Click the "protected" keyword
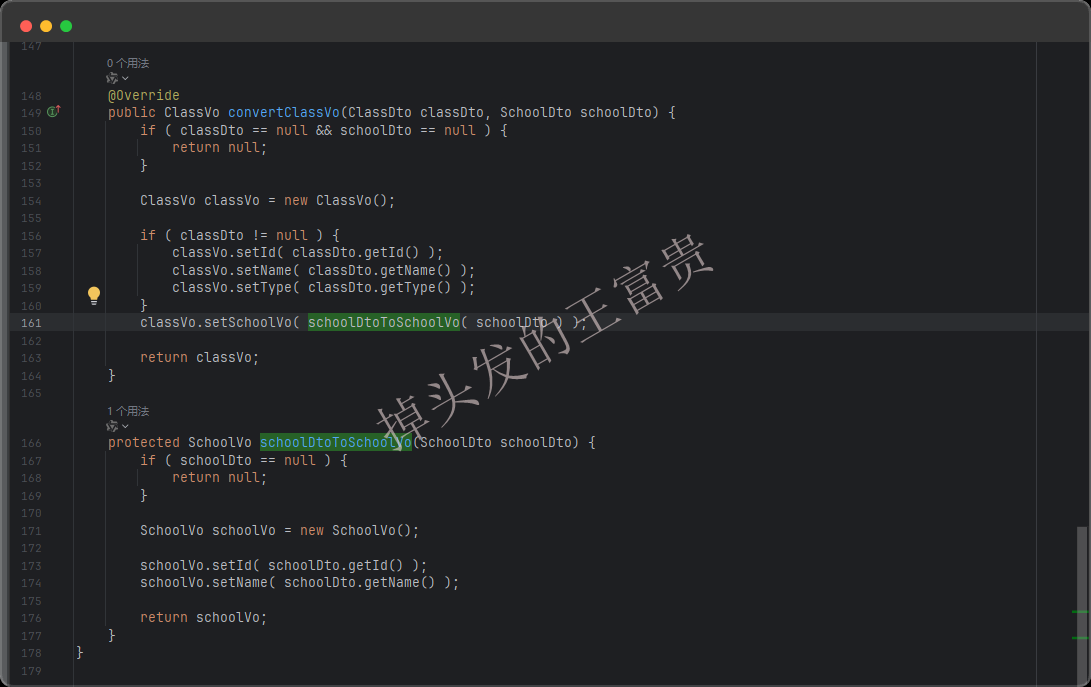The width and height of the screenshot is (1091, 687). (x=143, y=443)
